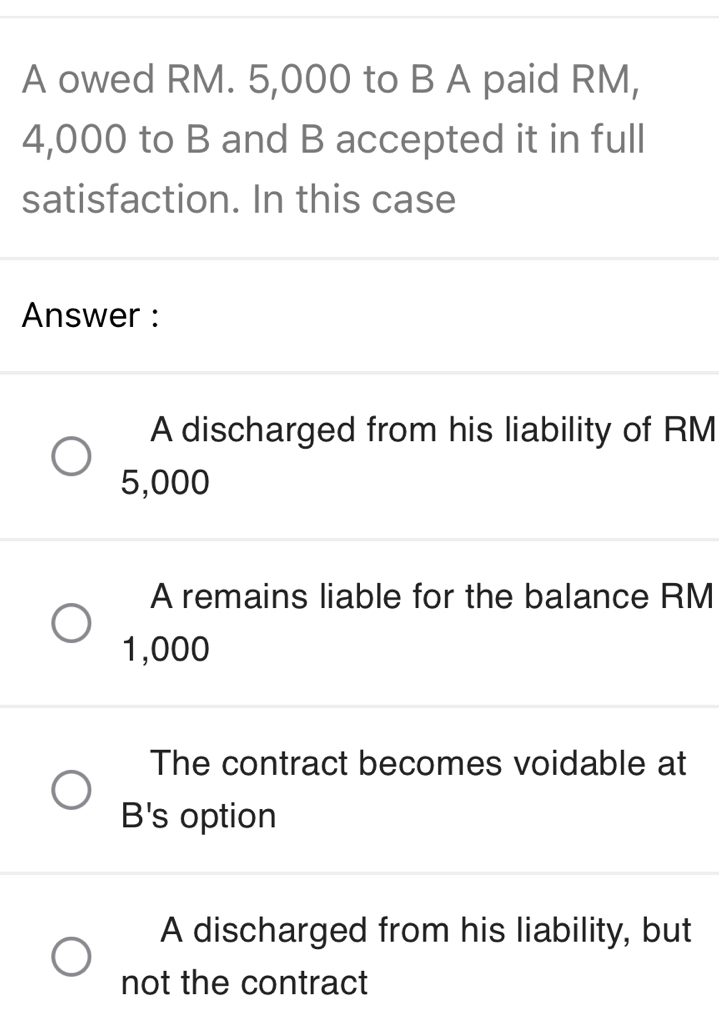Image resolution: width=719 pixels, height=1029 pixels.
Task: Click the "B's option" label text
Action: tap(196, 816)
